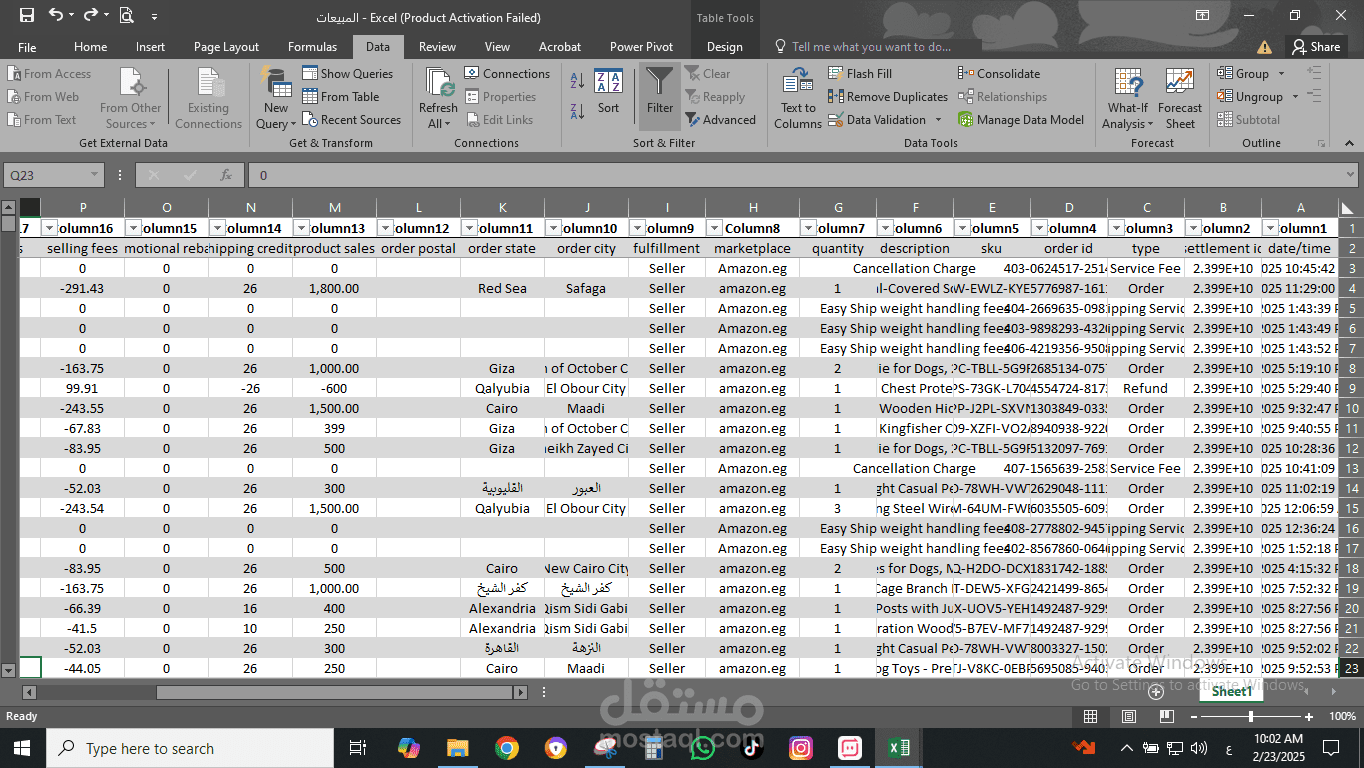Switch to Normal view in status bar
Image resolution: width=1364 pixels, height=768 pixels.
(1090, 716)
